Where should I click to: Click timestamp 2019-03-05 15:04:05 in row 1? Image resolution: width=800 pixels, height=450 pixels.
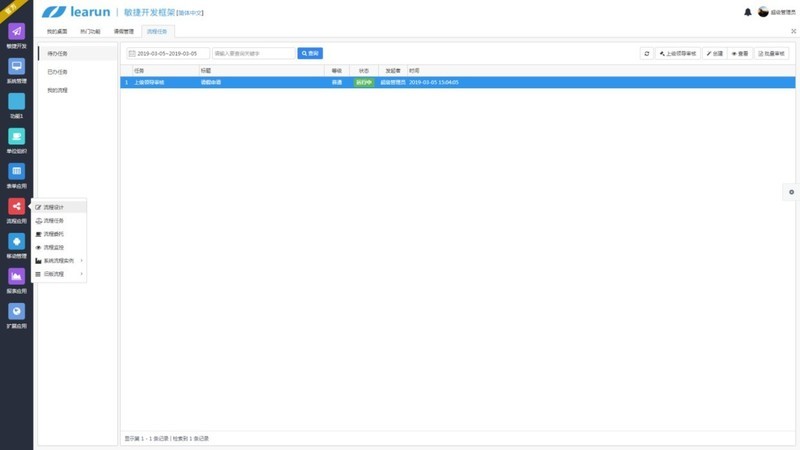click(x=434, y=82)
